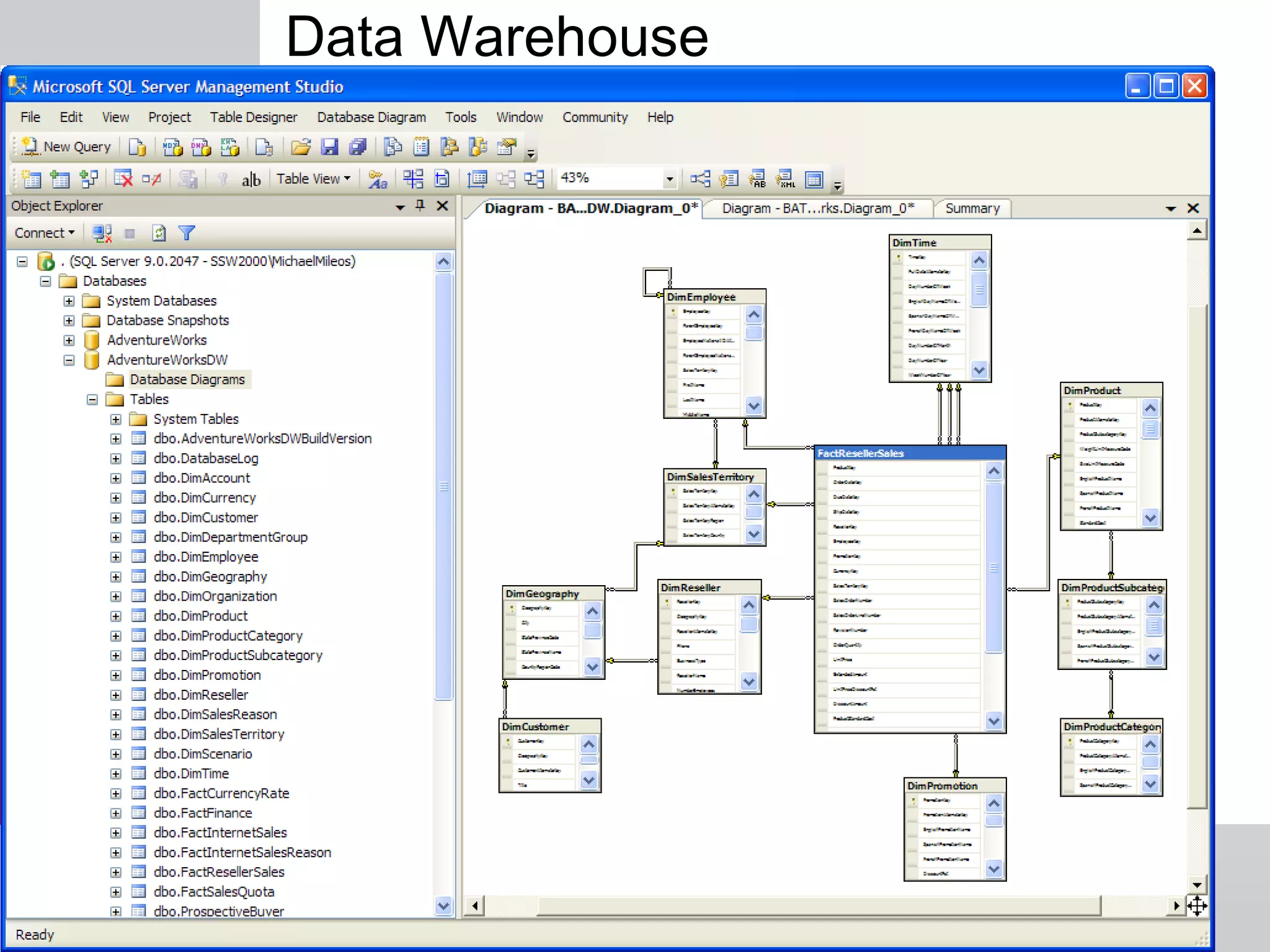
Task: Click the New Query button
Action: [x=67, y=147]
